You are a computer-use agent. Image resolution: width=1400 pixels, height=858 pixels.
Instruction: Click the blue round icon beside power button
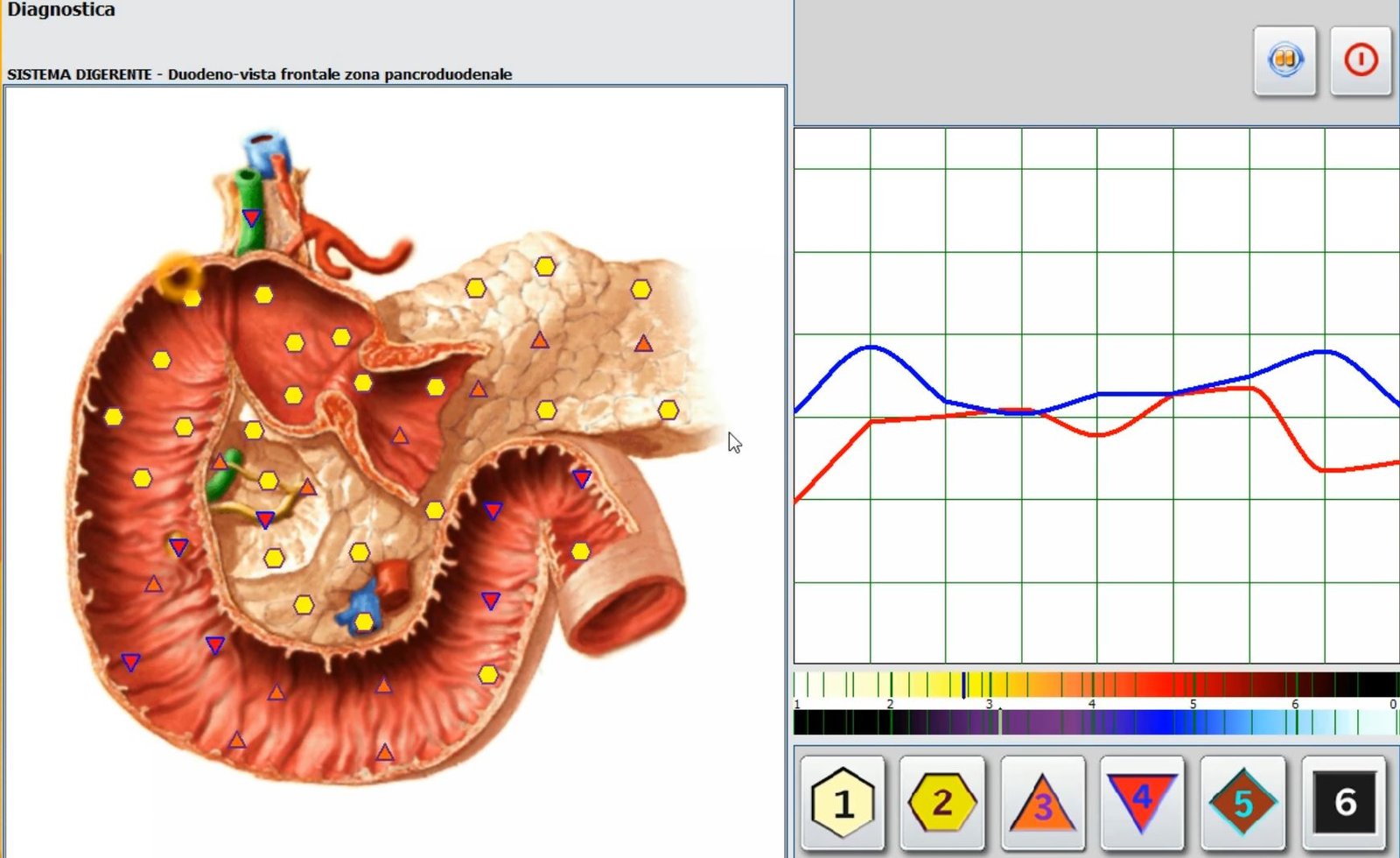[x=1284, y=60]
